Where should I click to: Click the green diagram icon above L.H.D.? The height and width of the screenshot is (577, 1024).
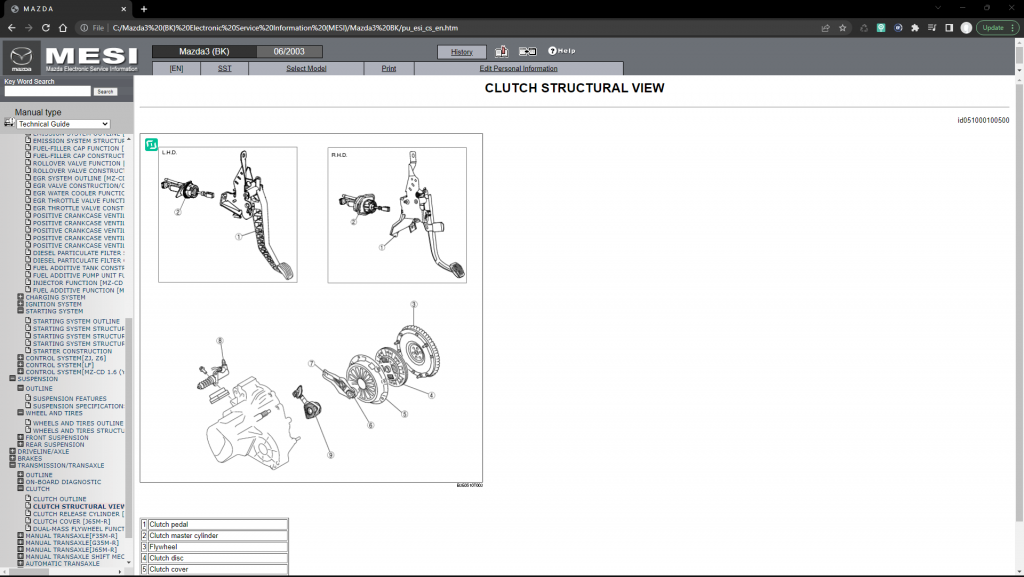click(x=151, y=144)
